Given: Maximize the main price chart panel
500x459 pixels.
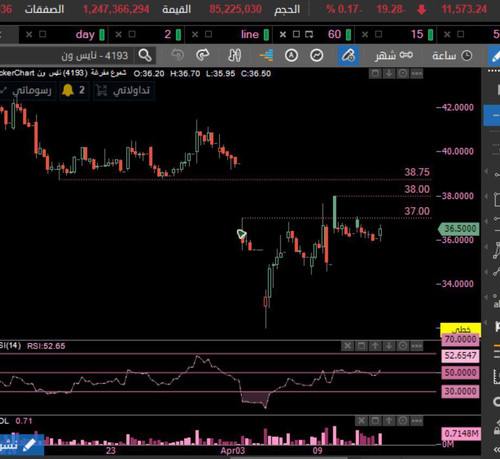Looking at the screenshot, I should (375, 73).
